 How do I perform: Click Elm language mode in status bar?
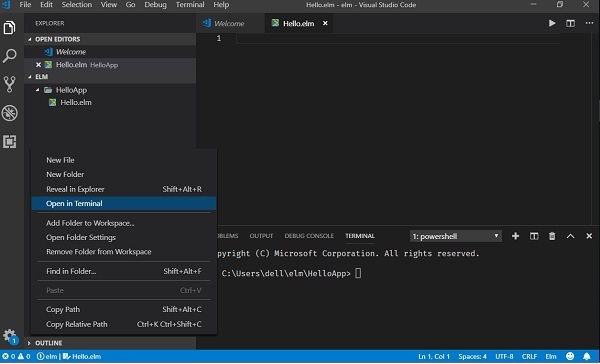pyautogui.click(x=551, y=356)
